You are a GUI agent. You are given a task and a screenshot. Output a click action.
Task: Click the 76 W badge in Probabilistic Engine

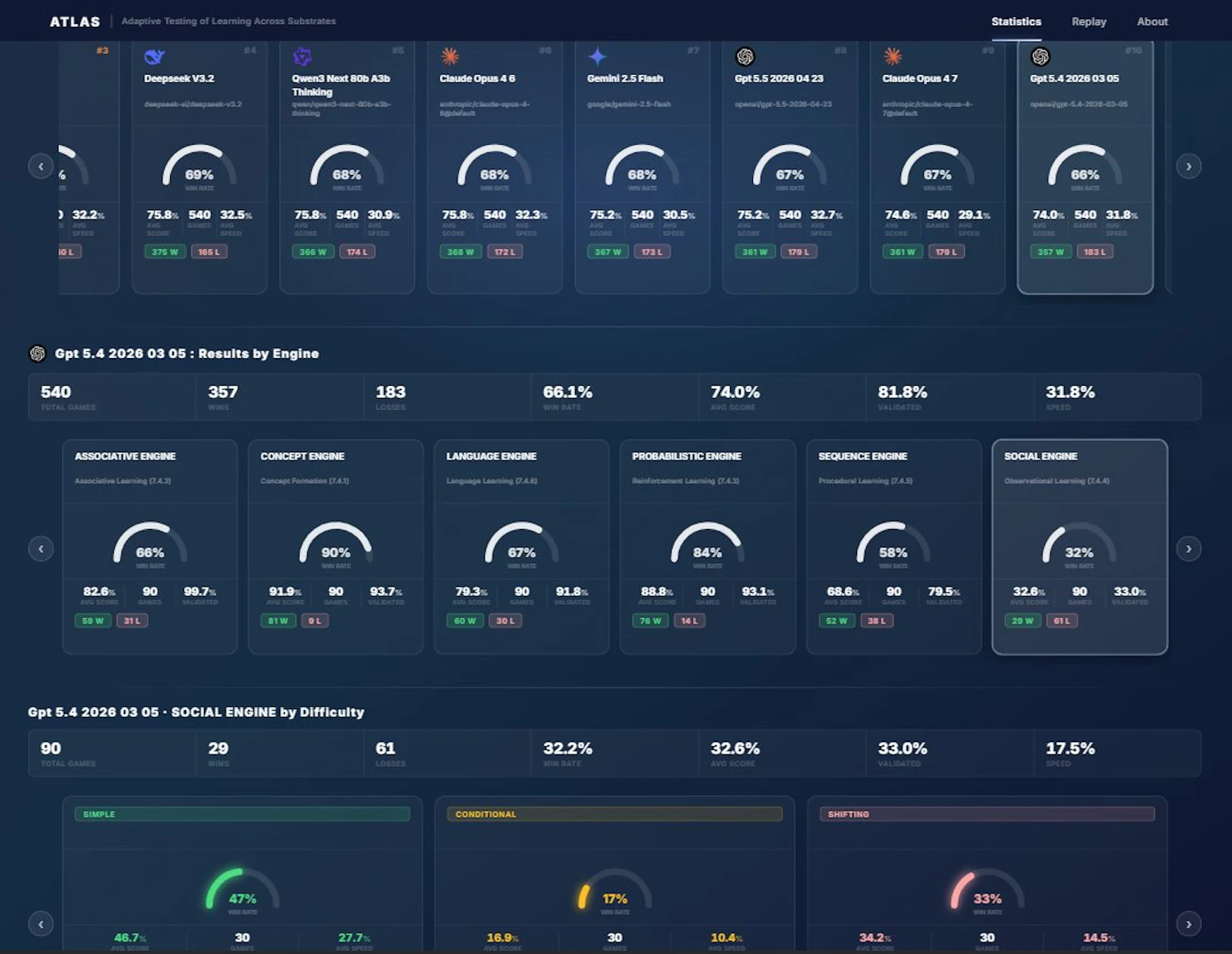click(651, 621)
